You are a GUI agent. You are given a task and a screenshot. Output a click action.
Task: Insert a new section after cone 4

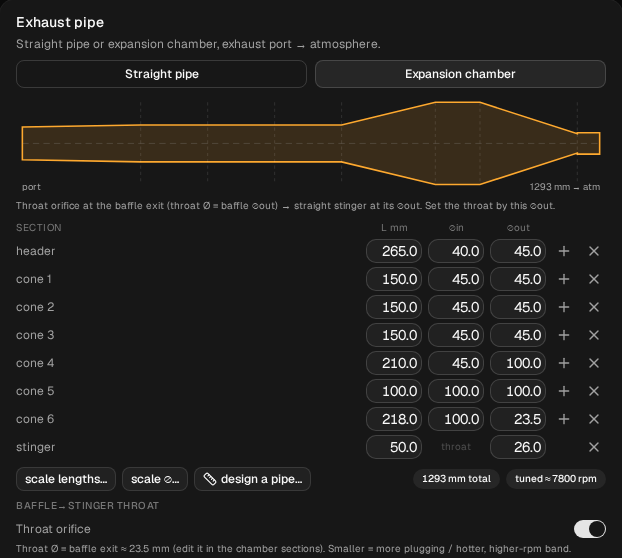coord(564,363)
